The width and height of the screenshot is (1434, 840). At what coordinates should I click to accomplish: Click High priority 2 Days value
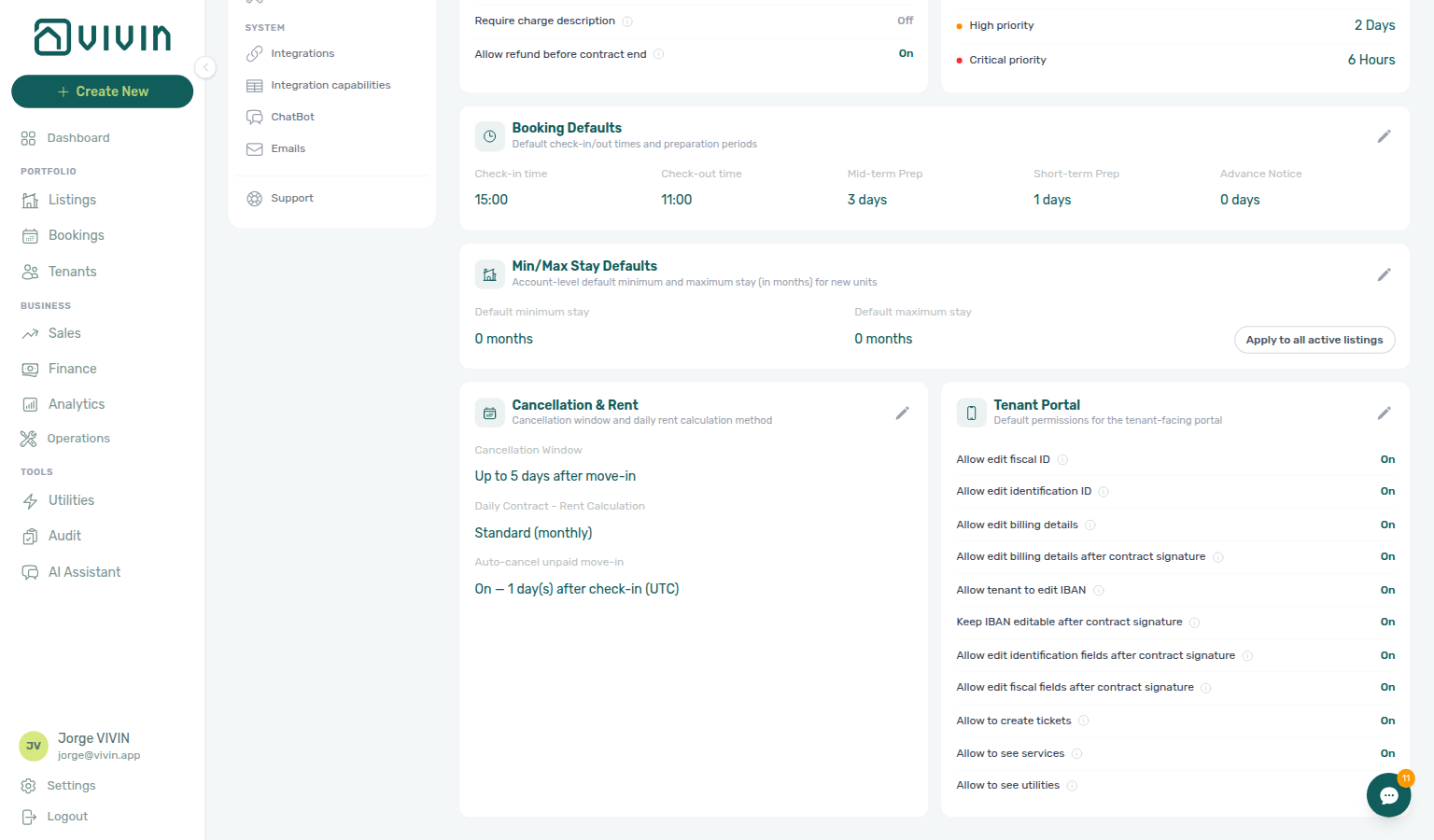pos(1374,25)
